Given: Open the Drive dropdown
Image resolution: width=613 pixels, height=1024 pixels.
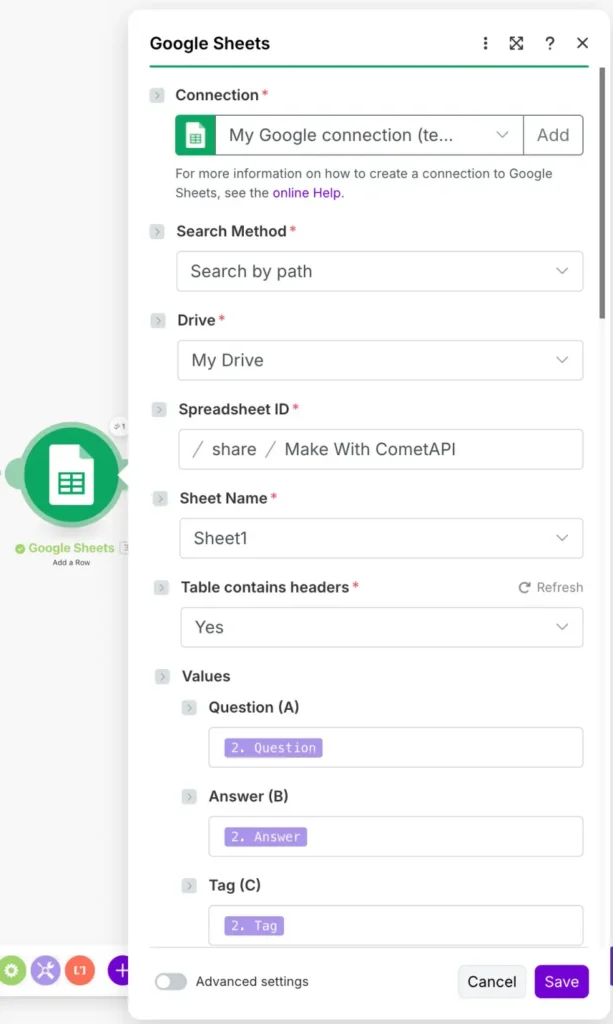Looking at the screenshot, I should (379, 360).
